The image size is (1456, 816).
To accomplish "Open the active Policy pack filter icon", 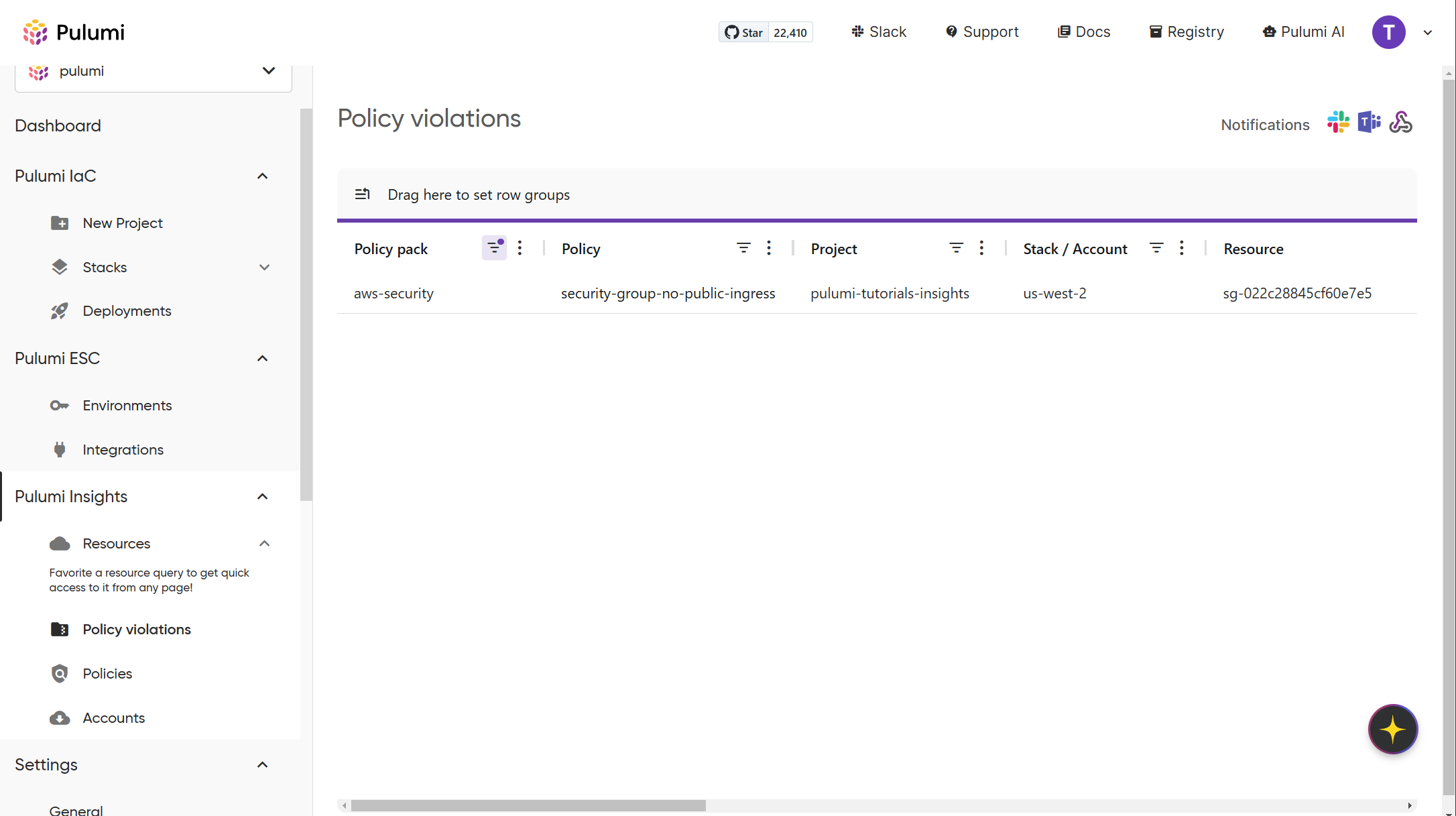I will (494, 248).
